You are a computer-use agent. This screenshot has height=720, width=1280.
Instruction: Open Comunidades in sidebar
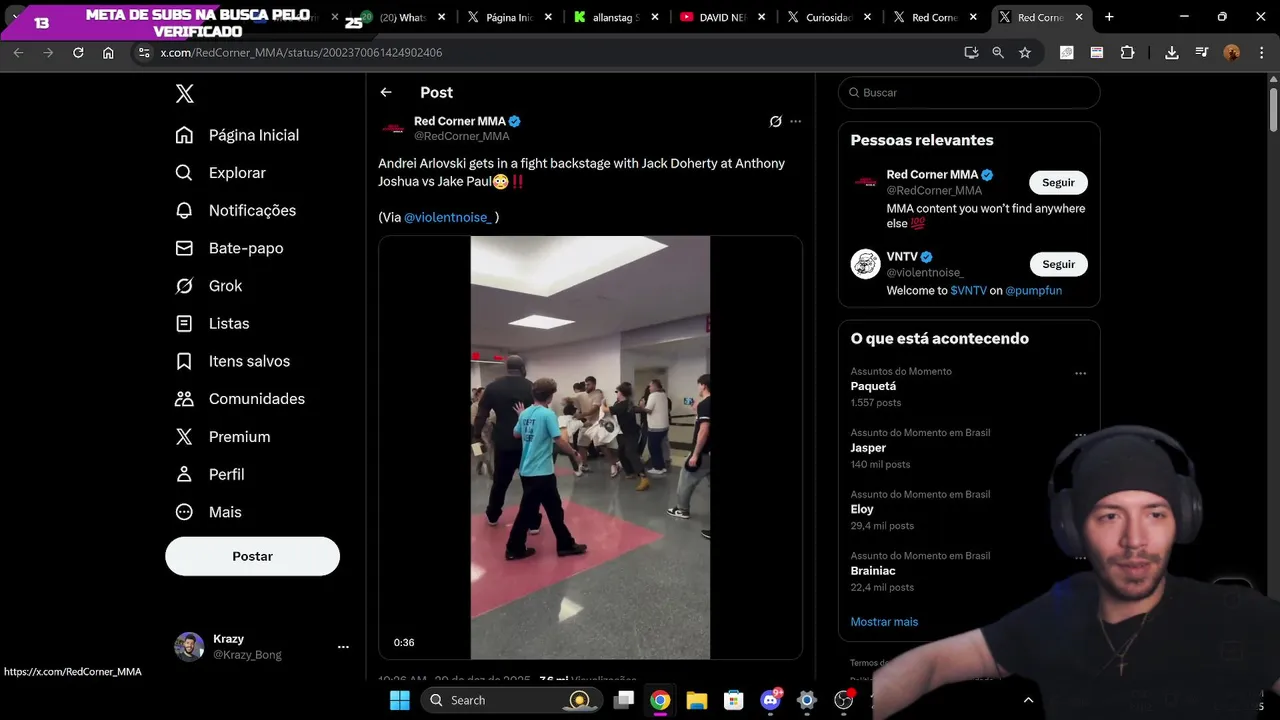point(239,399)
